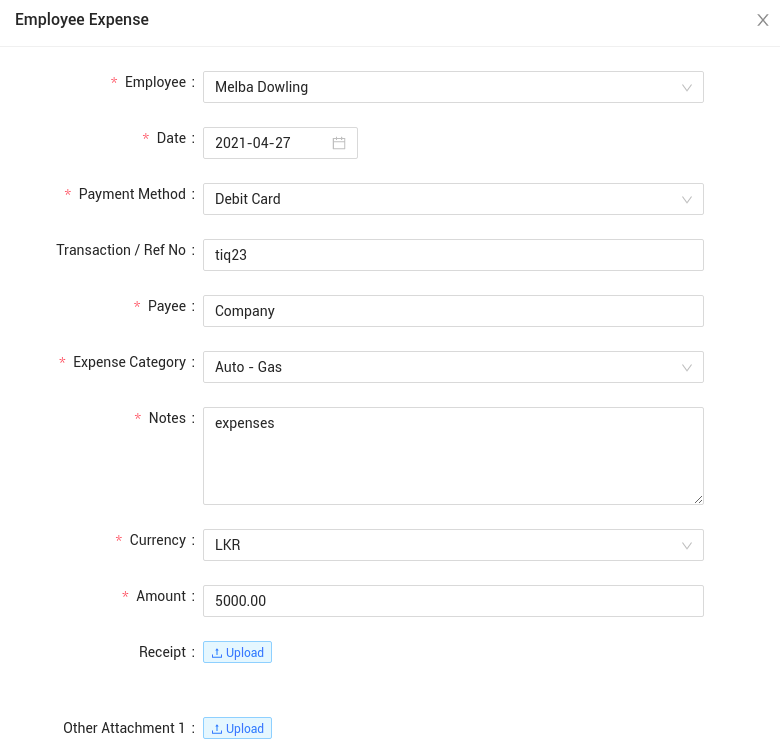Expand the Expense Category dropdown arrow

pyautogui.click(x=686, y=368)
